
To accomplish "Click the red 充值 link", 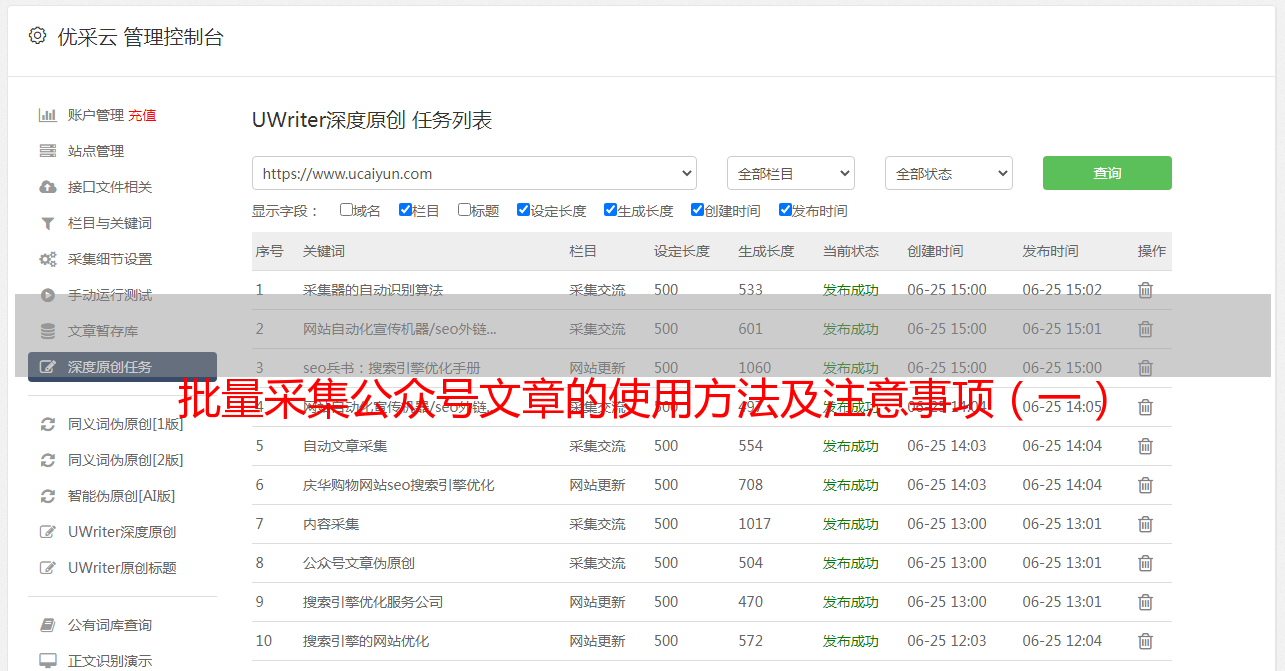I will click(142, 115).
